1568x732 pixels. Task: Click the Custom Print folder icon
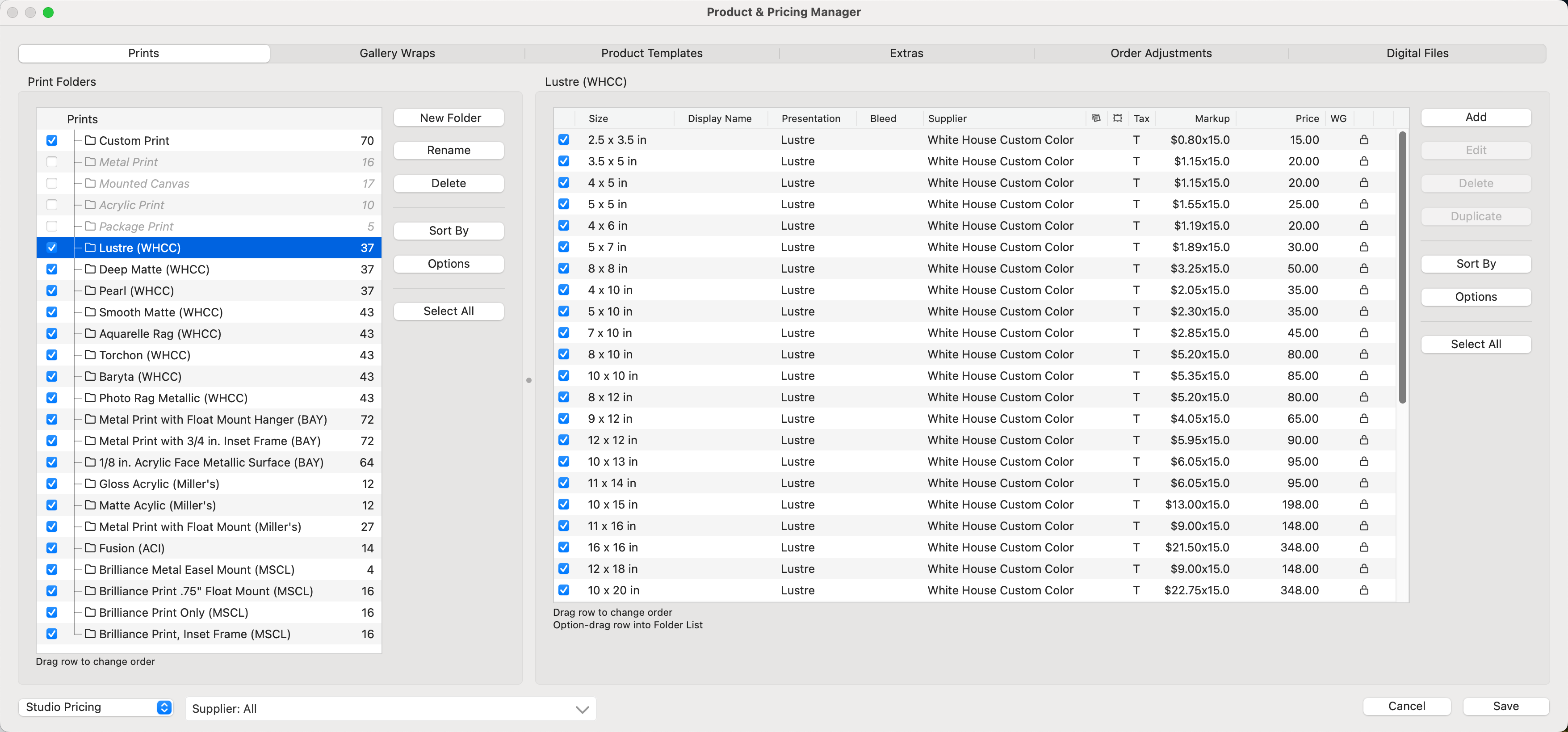(90, 141)
